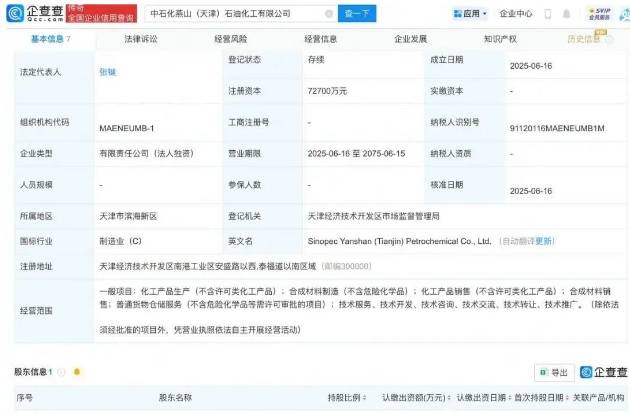Click the 更新 link beside auto translation

545,241
